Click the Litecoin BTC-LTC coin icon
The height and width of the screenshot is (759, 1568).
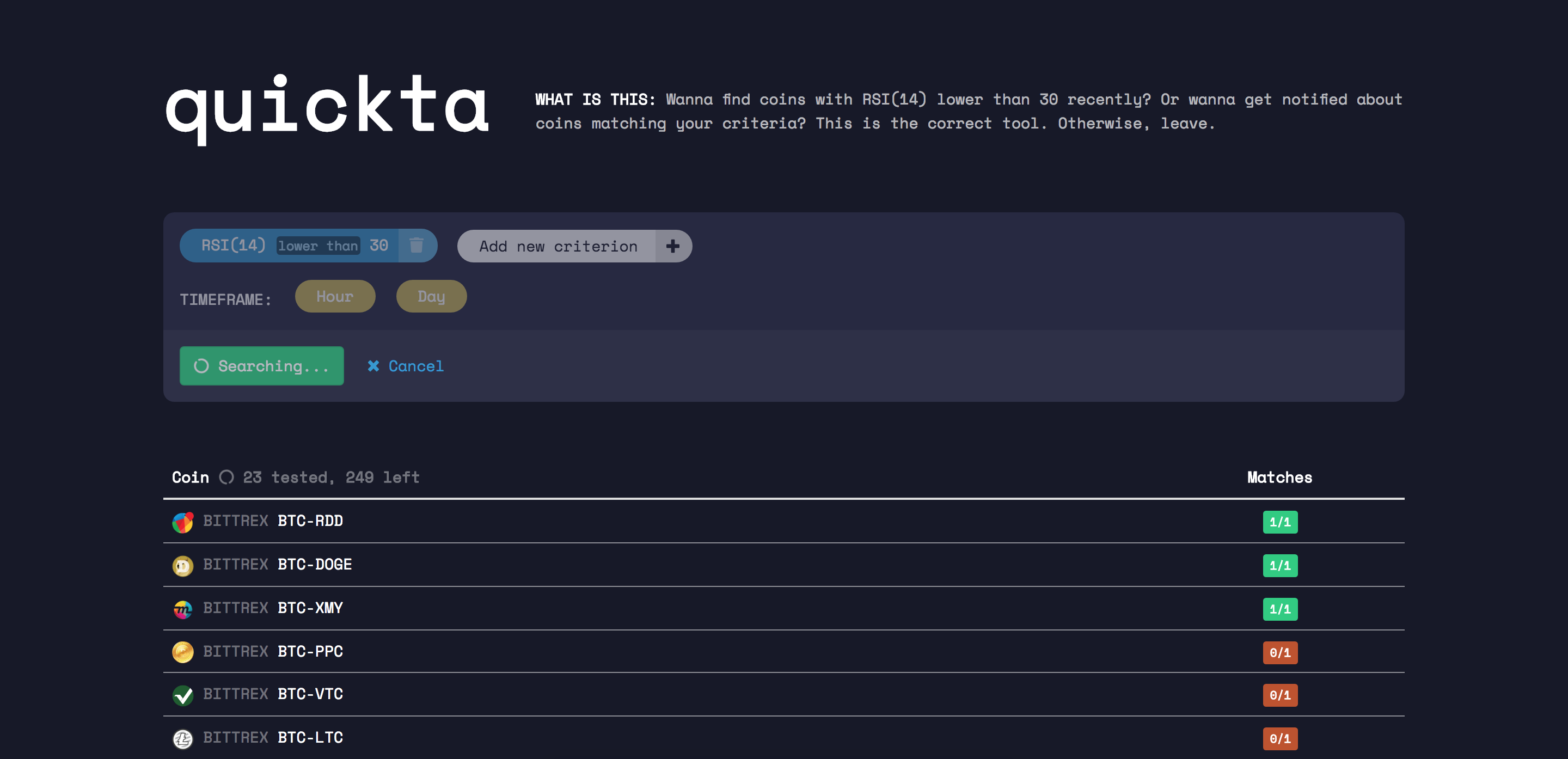(182, 738)
